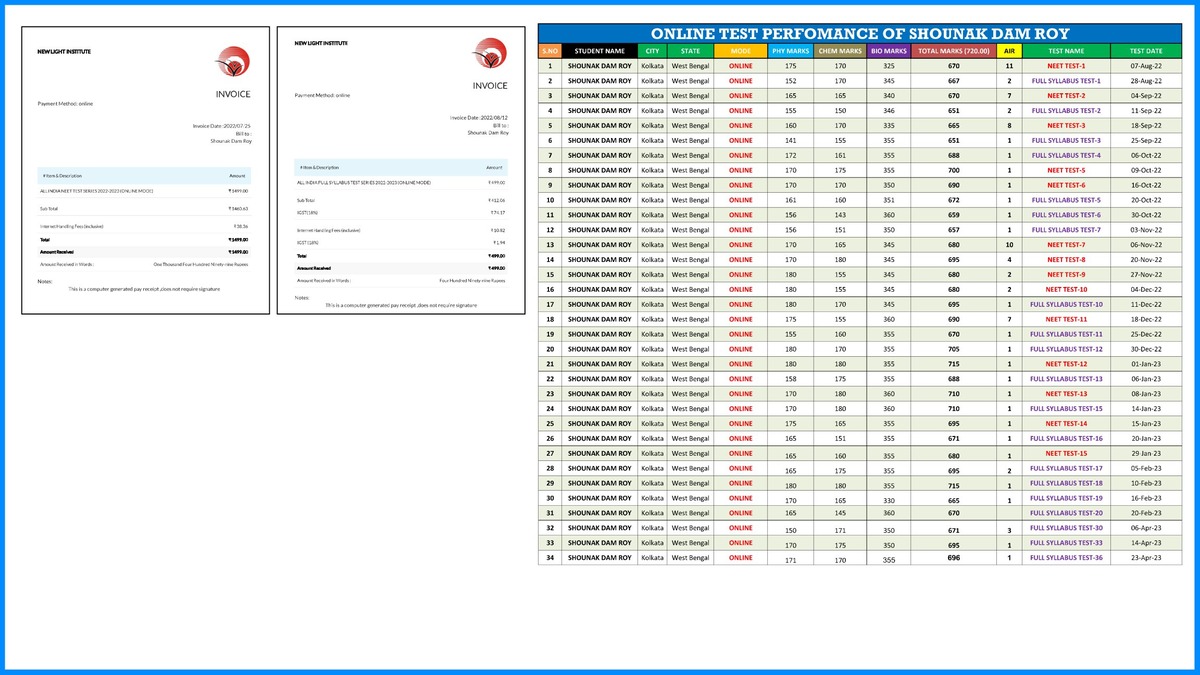Image resolution: width=1200 pixels, height=675 pixels.
Task: Click NEW LIGHT INSTITUTE on the right invoice
Action: [321, 43]
